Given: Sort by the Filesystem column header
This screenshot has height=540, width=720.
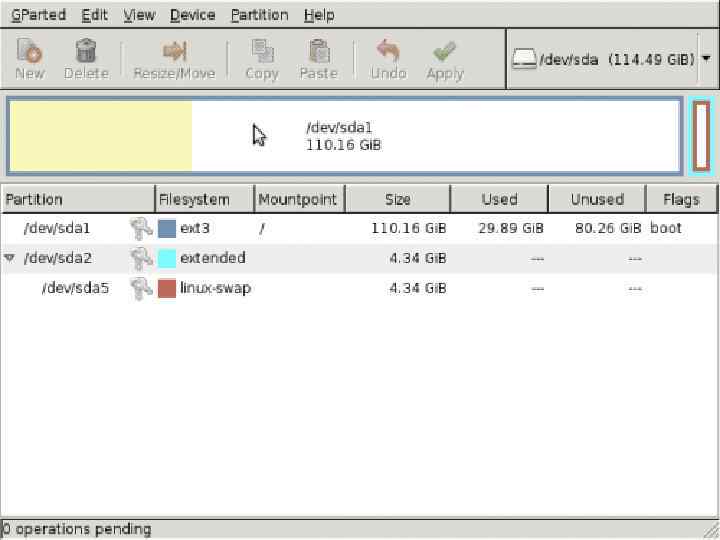Looking at the screenshot, I should click(x=205, y=199).
